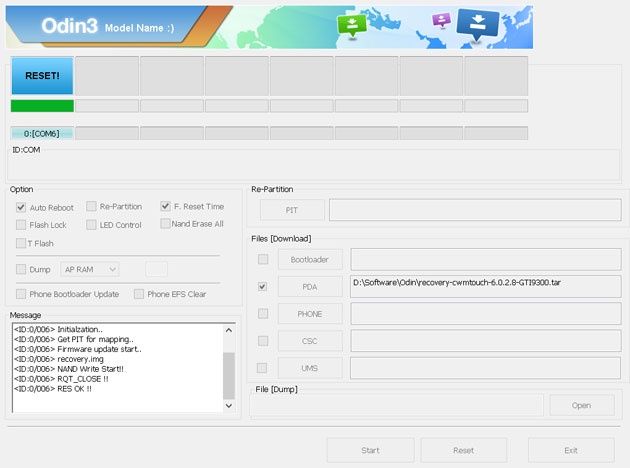The height and width of the screenshot is (468, 630).
Task: Click the CSC file path field
Action: (486, 341)
